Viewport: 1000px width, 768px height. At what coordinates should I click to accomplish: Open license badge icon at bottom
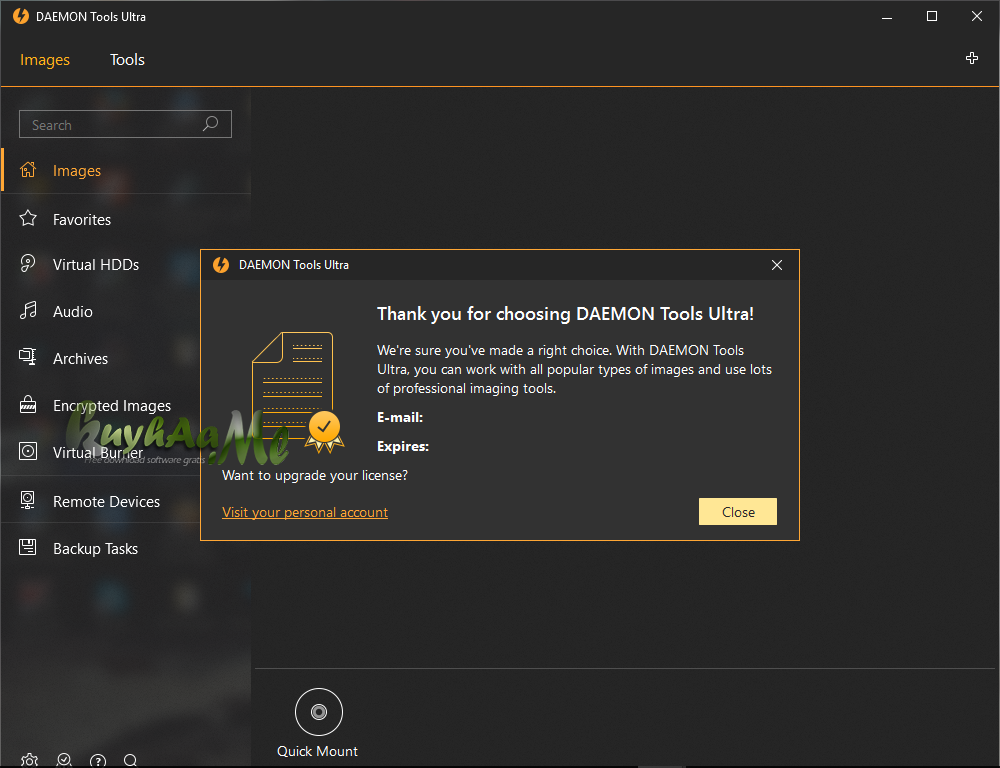[64, 760]
